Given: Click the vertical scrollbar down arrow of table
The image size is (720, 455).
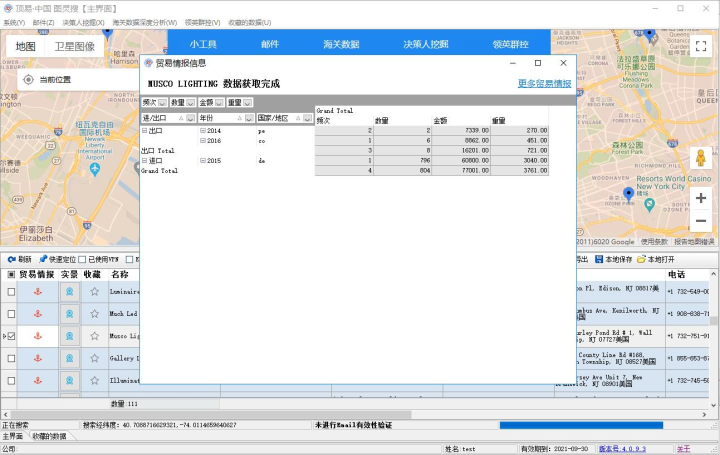Looking at the screenshot, I should (714, 405).
